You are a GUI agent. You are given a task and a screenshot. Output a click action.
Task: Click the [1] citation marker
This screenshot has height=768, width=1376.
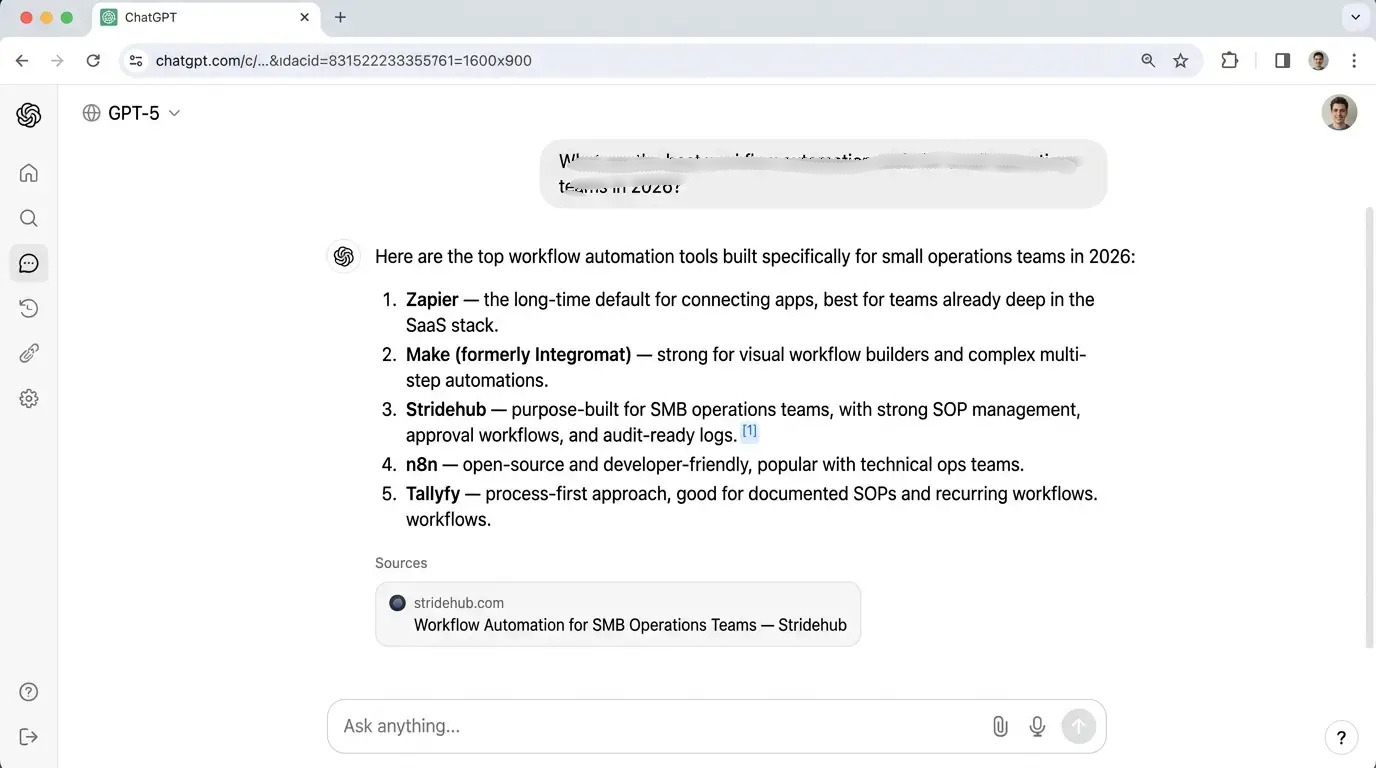click(x=750, y=431)
